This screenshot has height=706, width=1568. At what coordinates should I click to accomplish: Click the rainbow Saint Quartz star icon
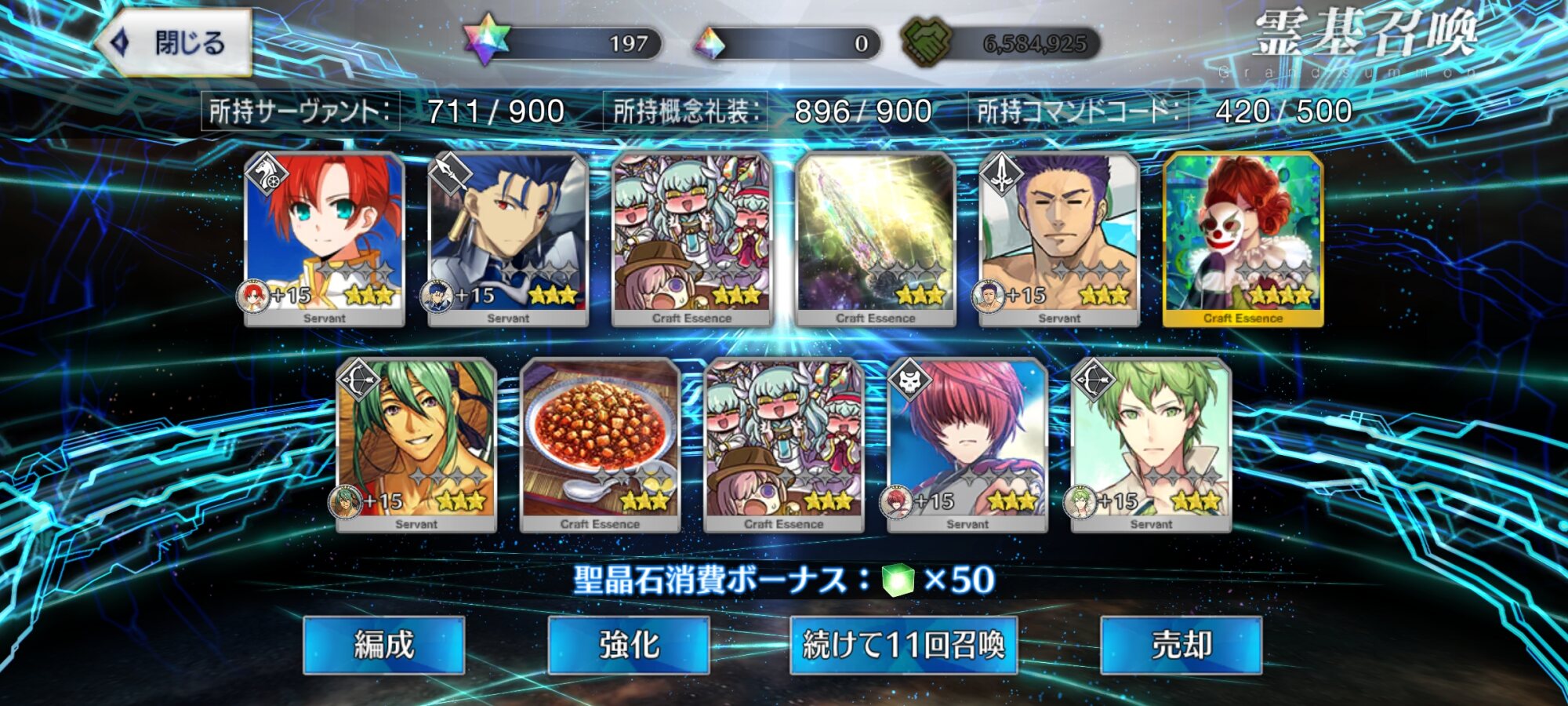(x=486, y=39)
